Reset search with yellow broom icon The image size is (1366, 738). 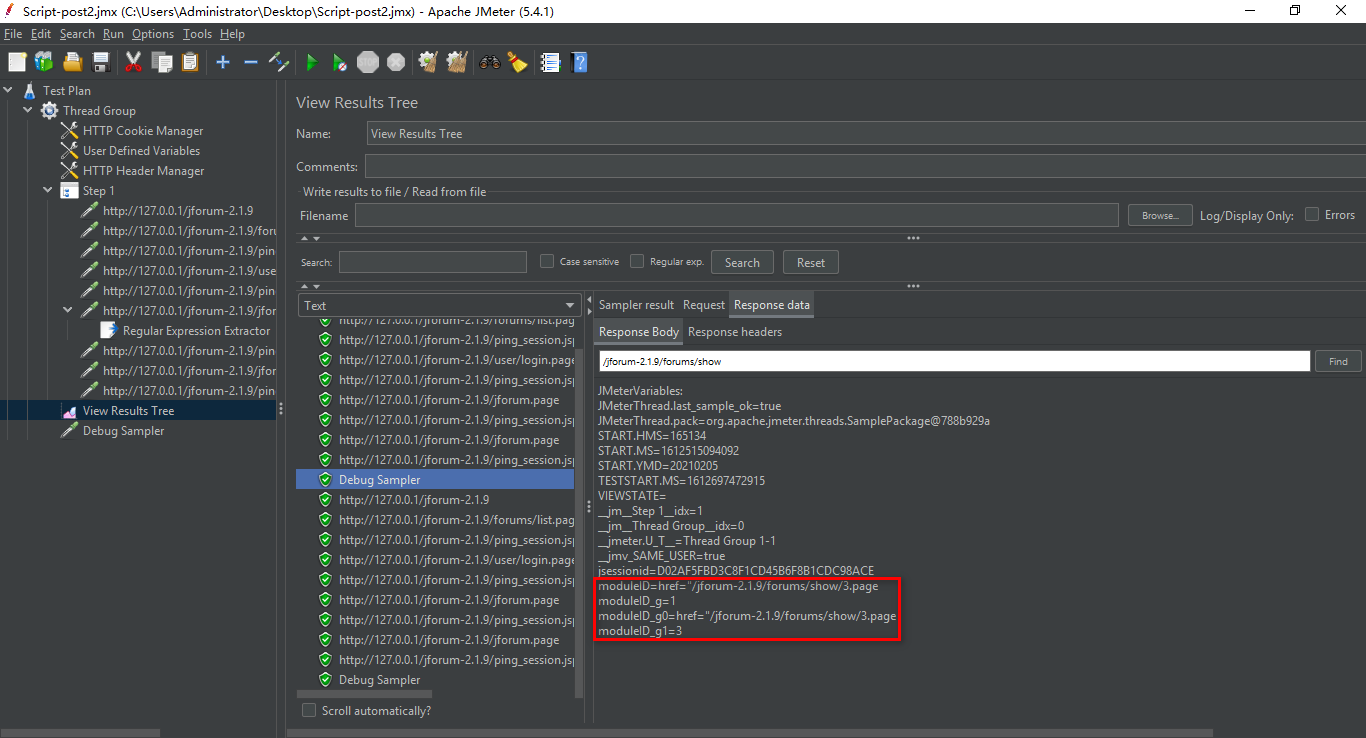point(517,62)
